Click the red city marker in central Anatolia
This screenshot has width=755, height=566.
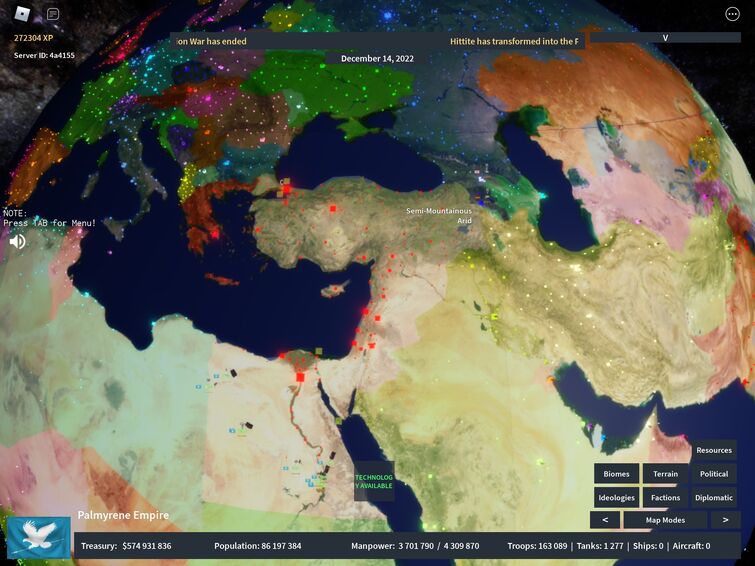[x=333, y=209]
